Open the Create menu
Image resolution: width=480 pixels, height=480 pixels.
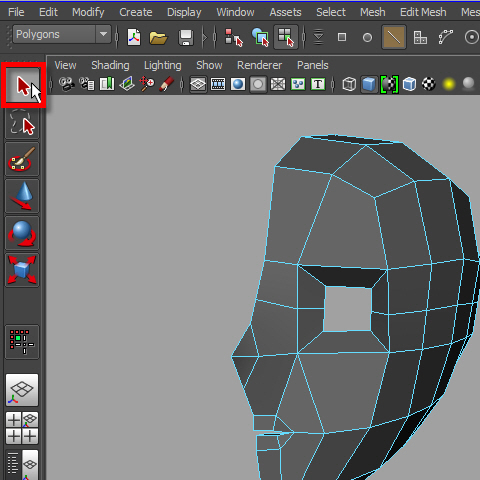pyautogui.click(x=136, y=12)
